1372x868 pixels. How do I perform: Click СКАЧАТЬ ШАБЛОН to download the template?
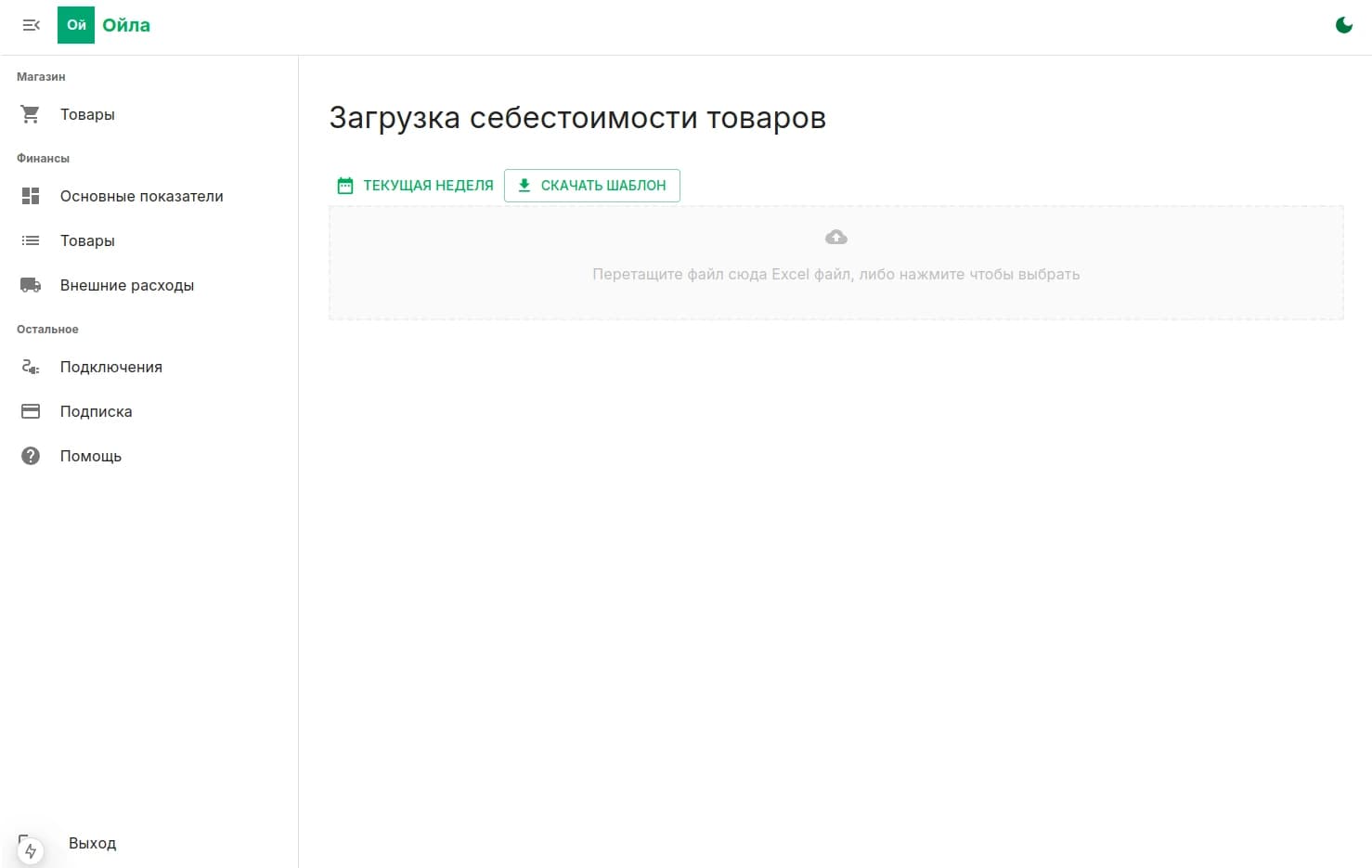click(x=592, y=185)
